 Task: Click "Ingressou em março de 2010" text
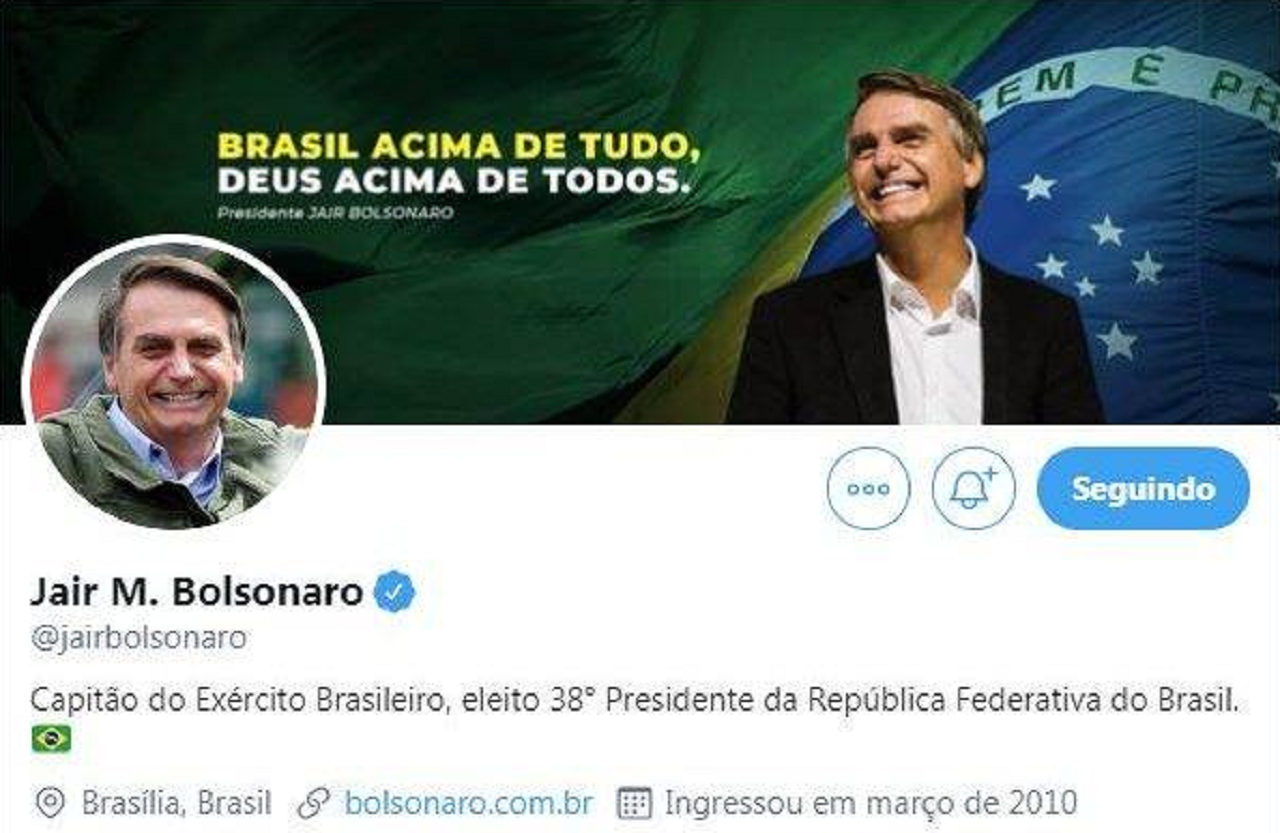pos(870,802)
